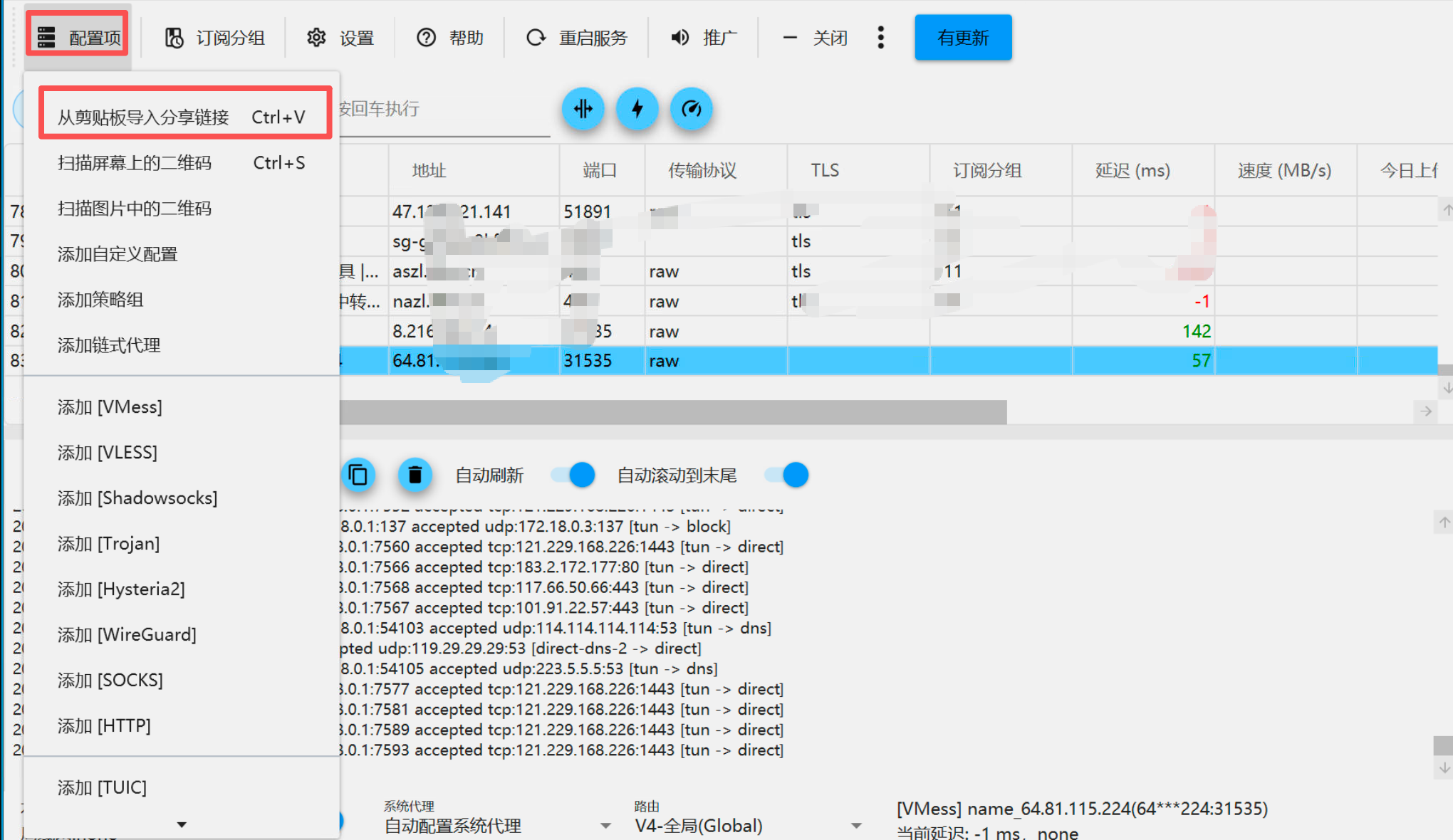
Task: Open the 系统代理 dropdown
Action: point(497,826)
